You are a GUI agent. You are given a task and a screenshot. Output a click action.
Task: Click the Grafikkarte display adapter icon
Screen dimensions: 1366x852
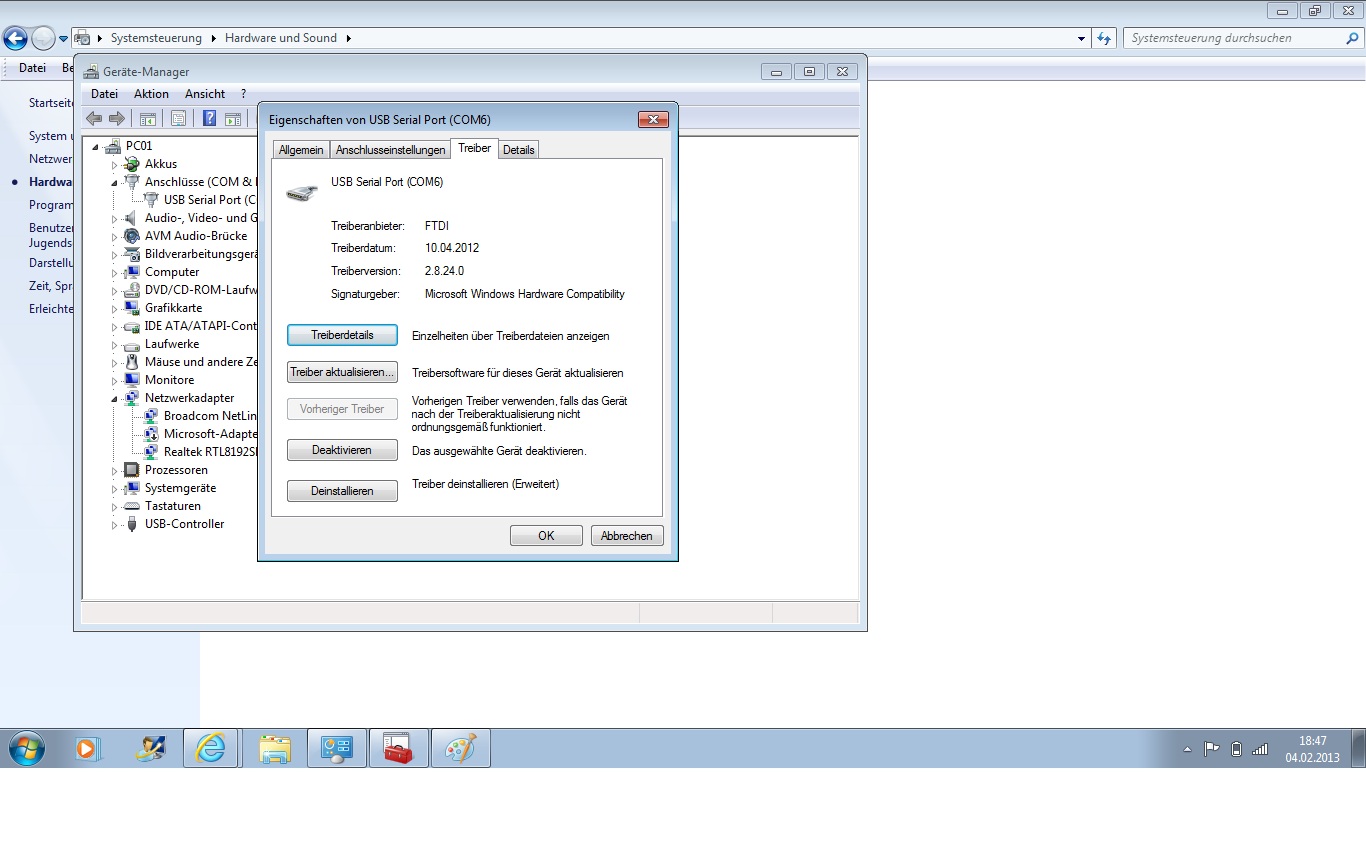pos(131,307)
